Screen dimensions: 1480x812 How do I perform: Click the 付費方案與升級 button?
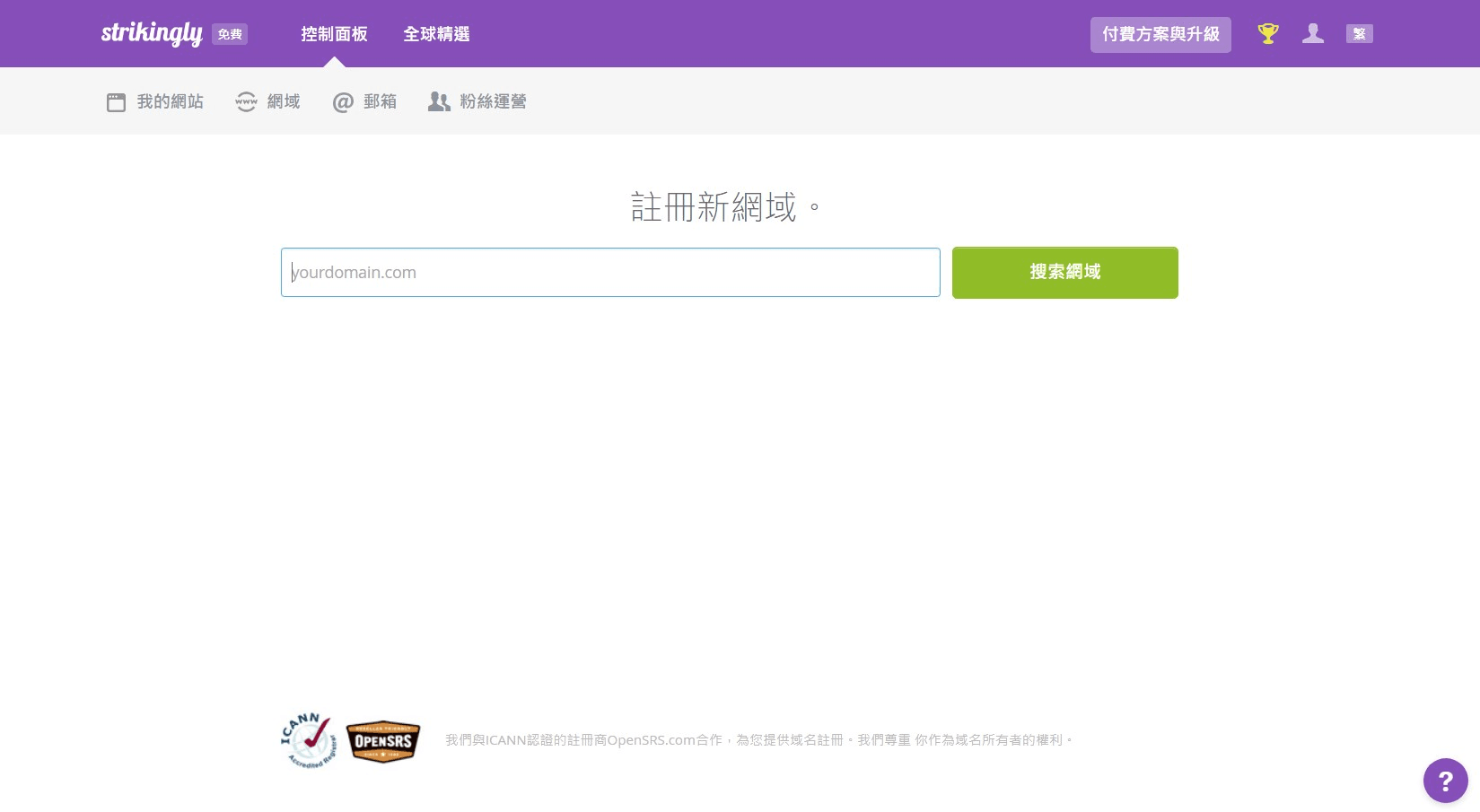(1160, 34)
